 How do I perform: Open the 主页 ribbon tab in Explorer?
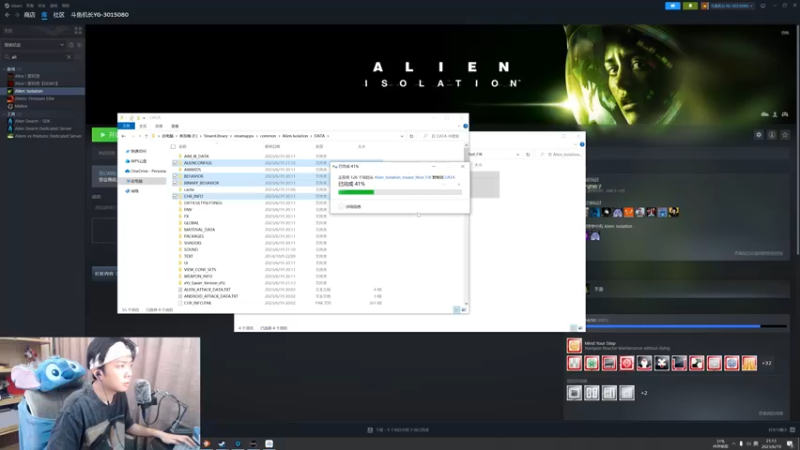tap(143, 126)
